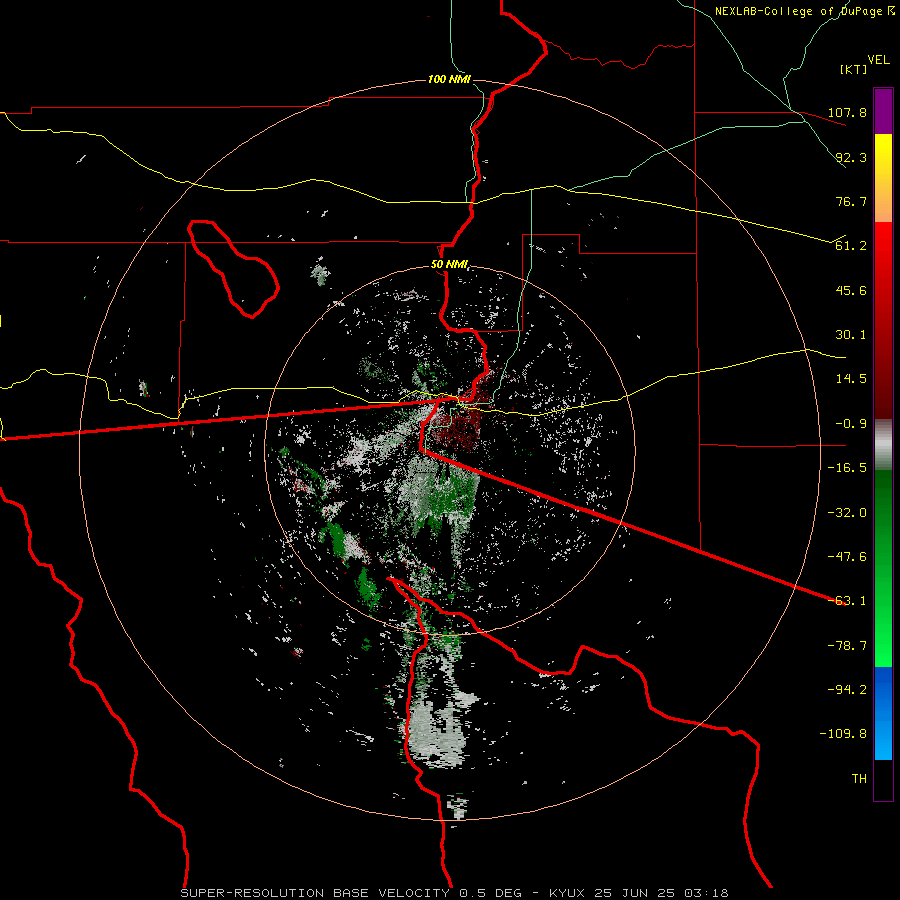Click the -0.9 velocity scale value
Screen dimensions: 900x900
click(851, 424)
